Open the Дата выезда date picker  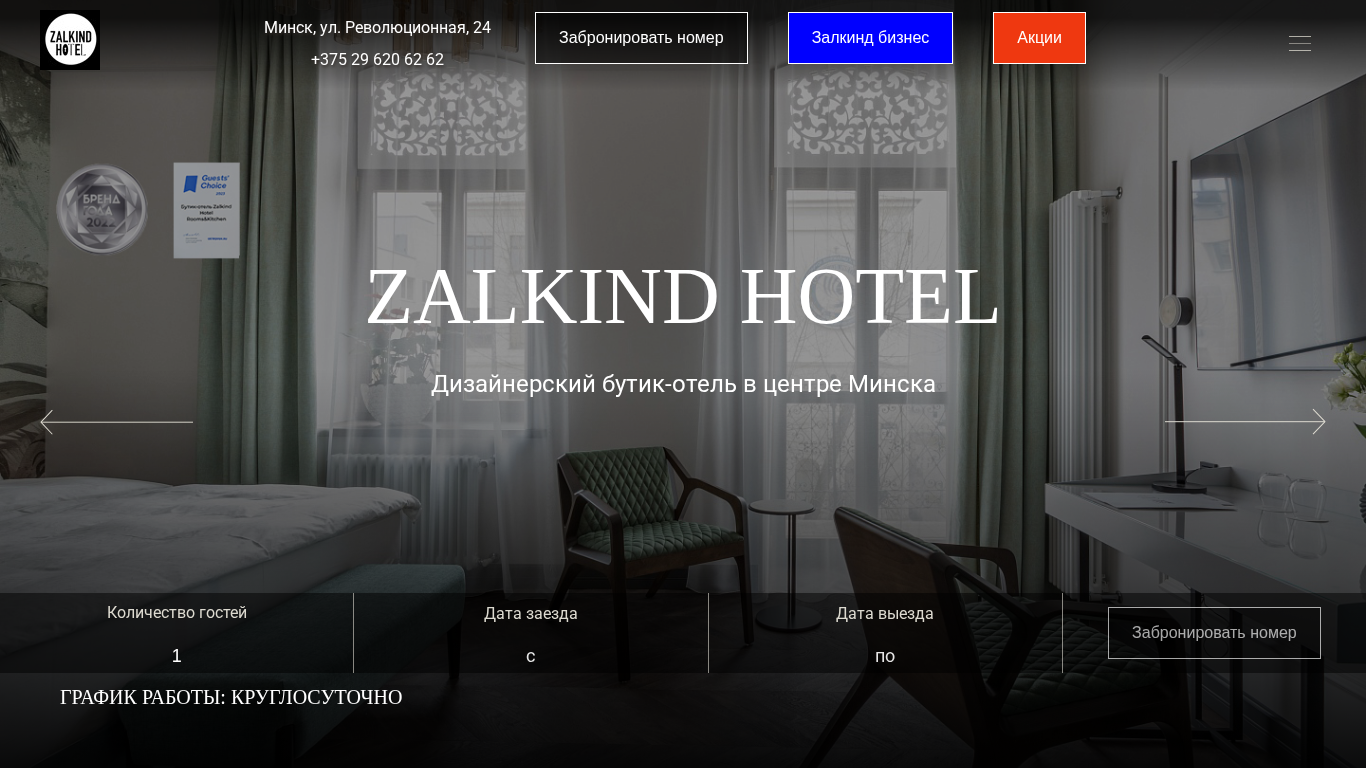coord(885,633)
